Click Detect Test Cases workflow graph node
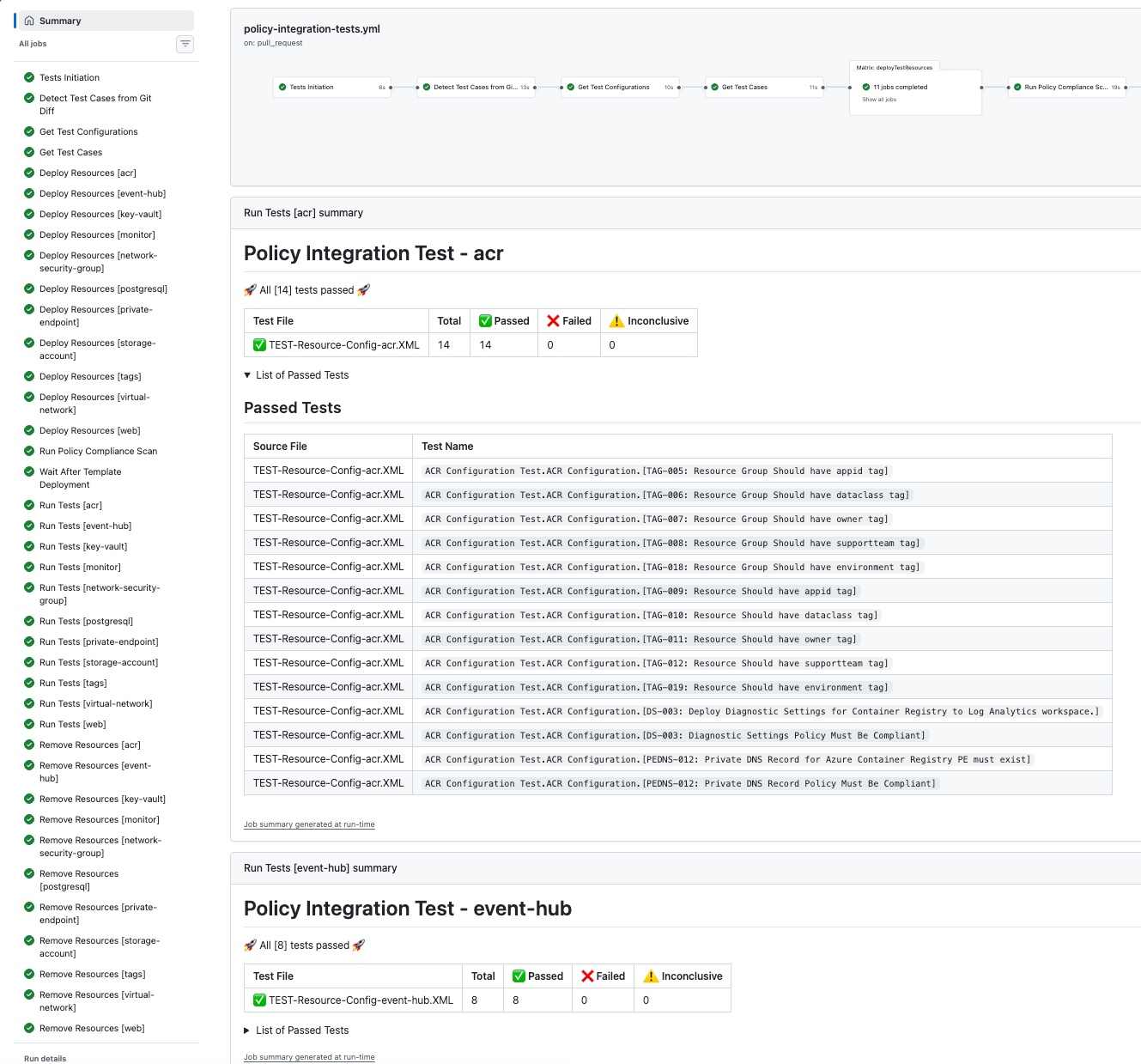 (x=476, y=87)
